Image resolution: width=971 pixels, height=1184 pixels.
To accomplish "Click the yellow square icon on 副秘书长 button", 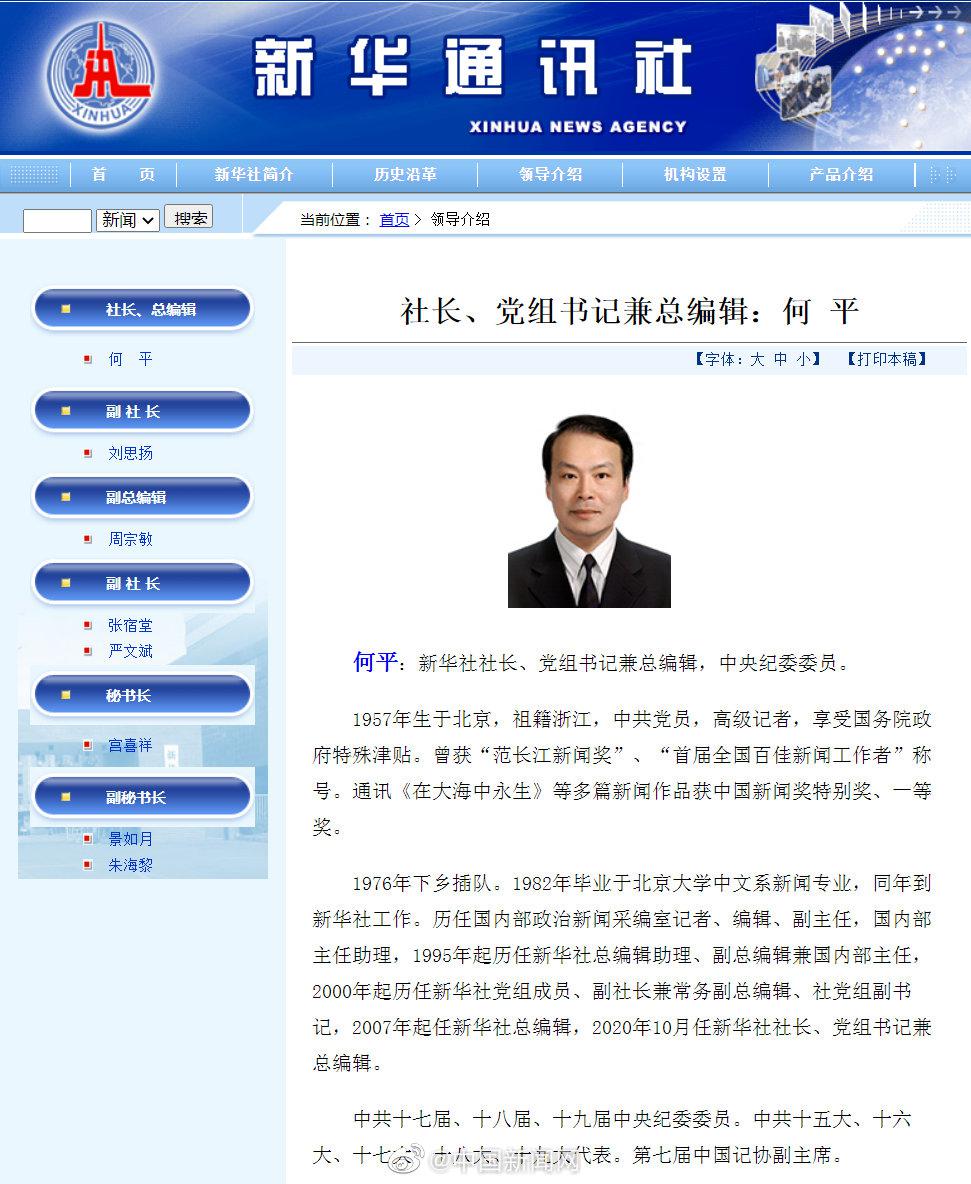I will (x=66, y=797).
